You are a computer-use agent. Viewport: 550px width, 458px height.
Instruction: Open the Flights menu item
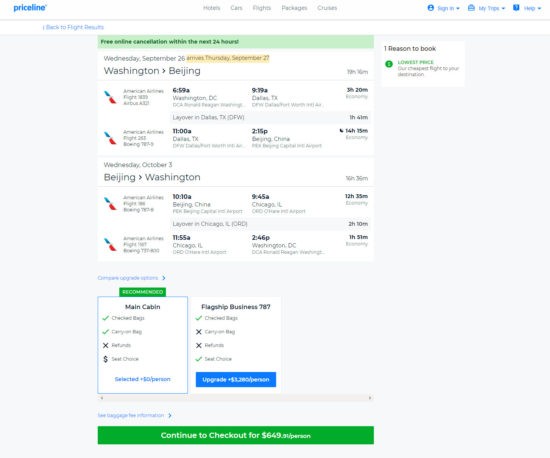262,8
